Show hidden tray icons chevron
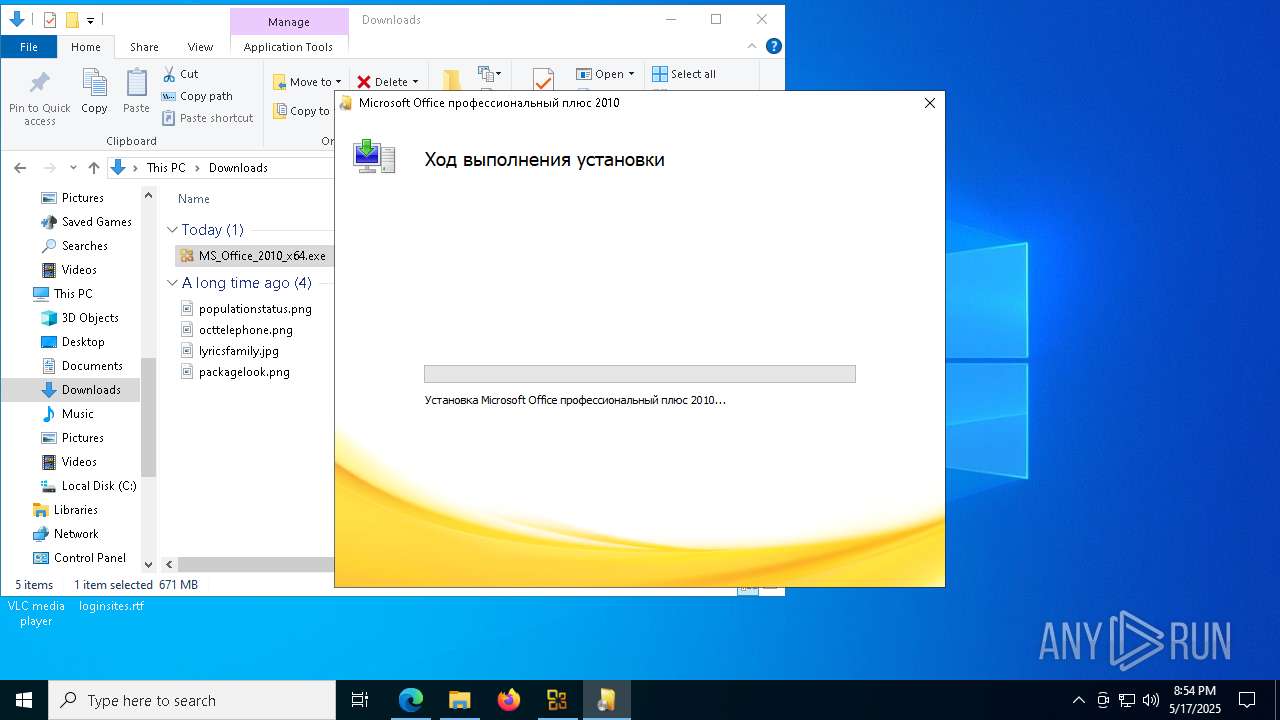The width and height of the screenshot is (1280, 720). tap(1078, 700)
